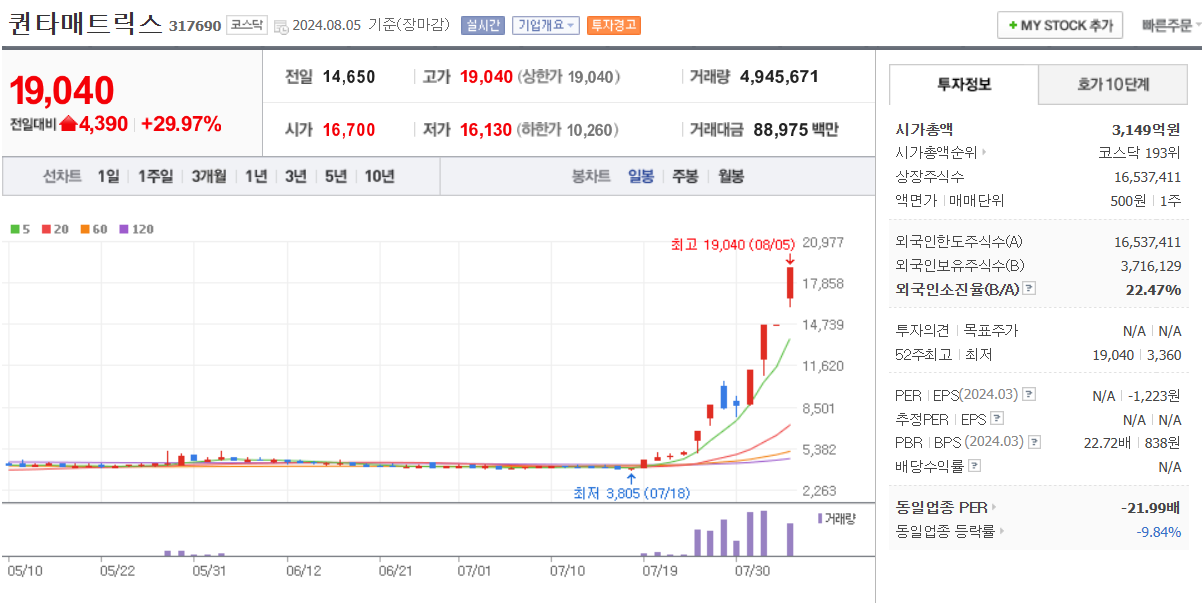Click the help icon next to PBR BPS
This screenshot has height=603, width=1204.
1034,442
